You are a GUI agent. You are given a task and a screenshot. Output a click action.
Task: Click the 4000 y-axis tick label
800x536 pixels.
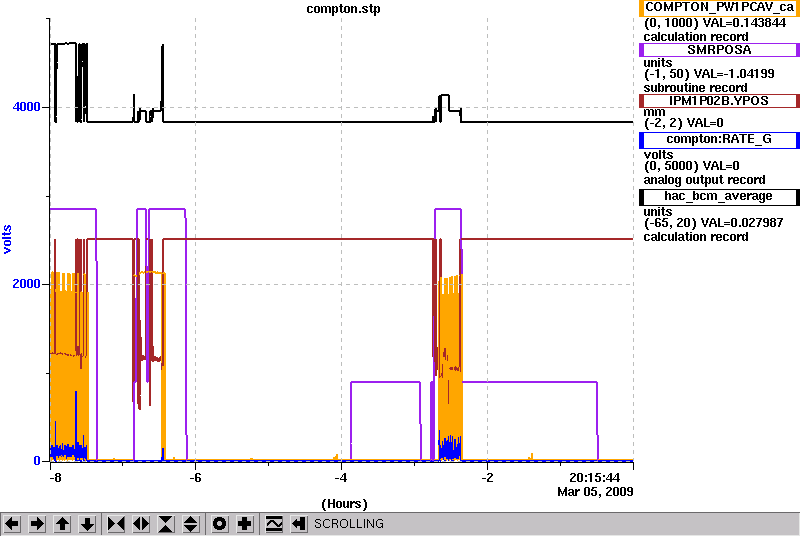pyautogui.click(x=27, y=107)
